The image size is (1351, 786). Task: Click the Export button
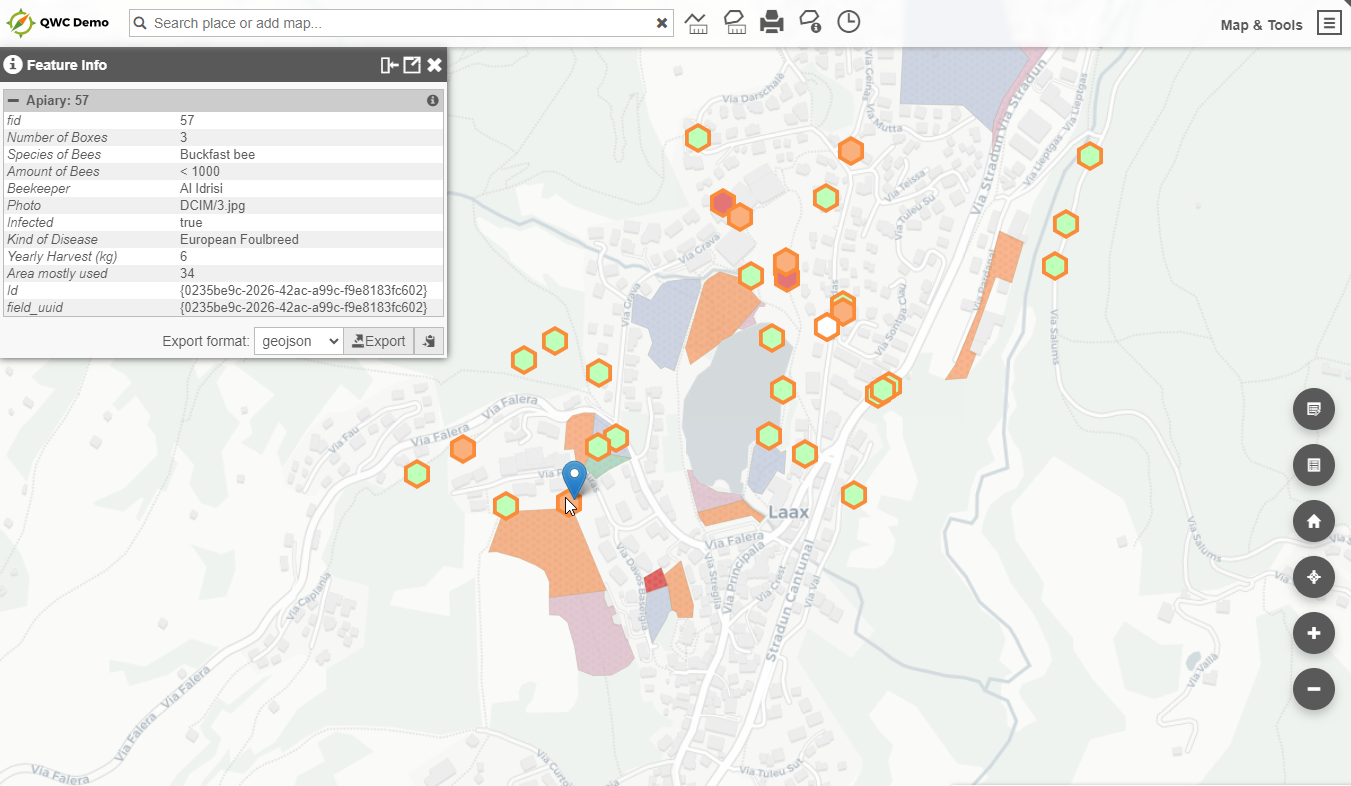pyautogui.click(x=379, y=341)
